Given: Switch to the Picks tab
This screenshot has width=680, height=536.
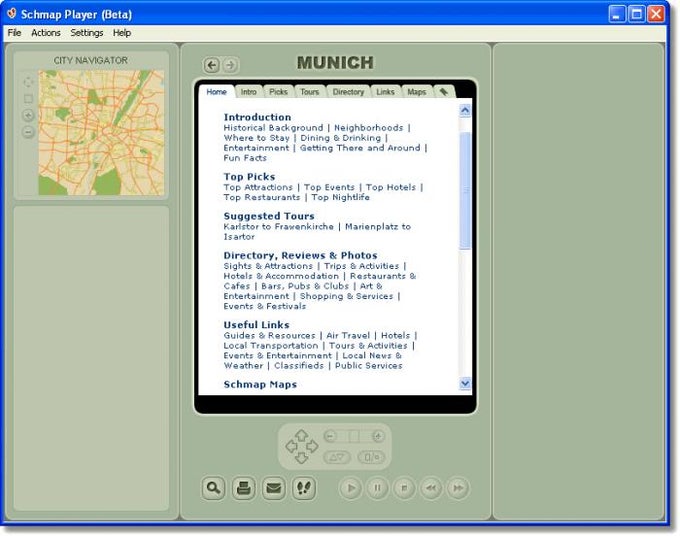Looking at the screenshot, I should (278, 92).
